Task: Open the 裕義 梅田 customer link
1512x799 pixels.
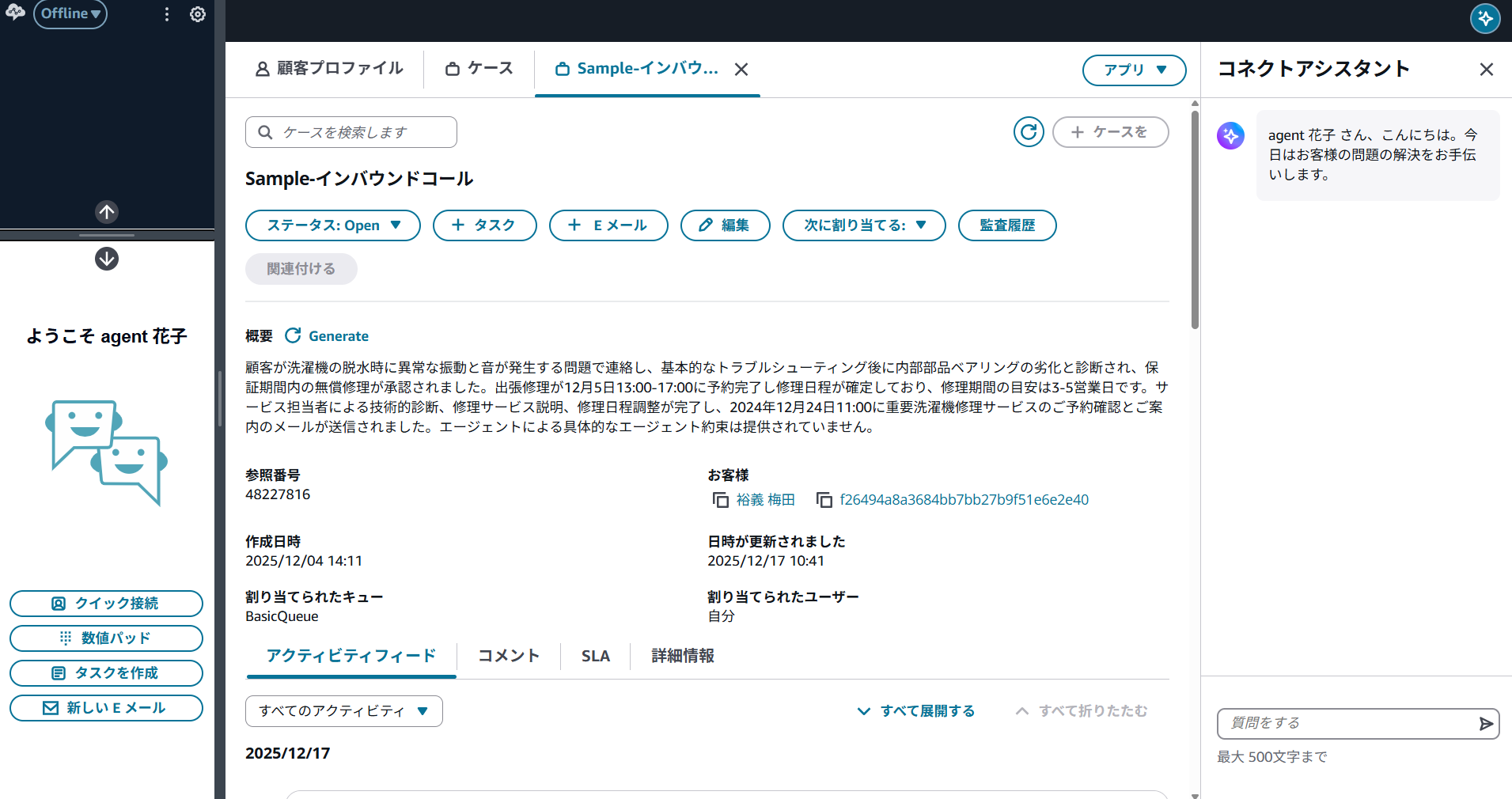Action: pyautogui.click(x=765, y=500)
